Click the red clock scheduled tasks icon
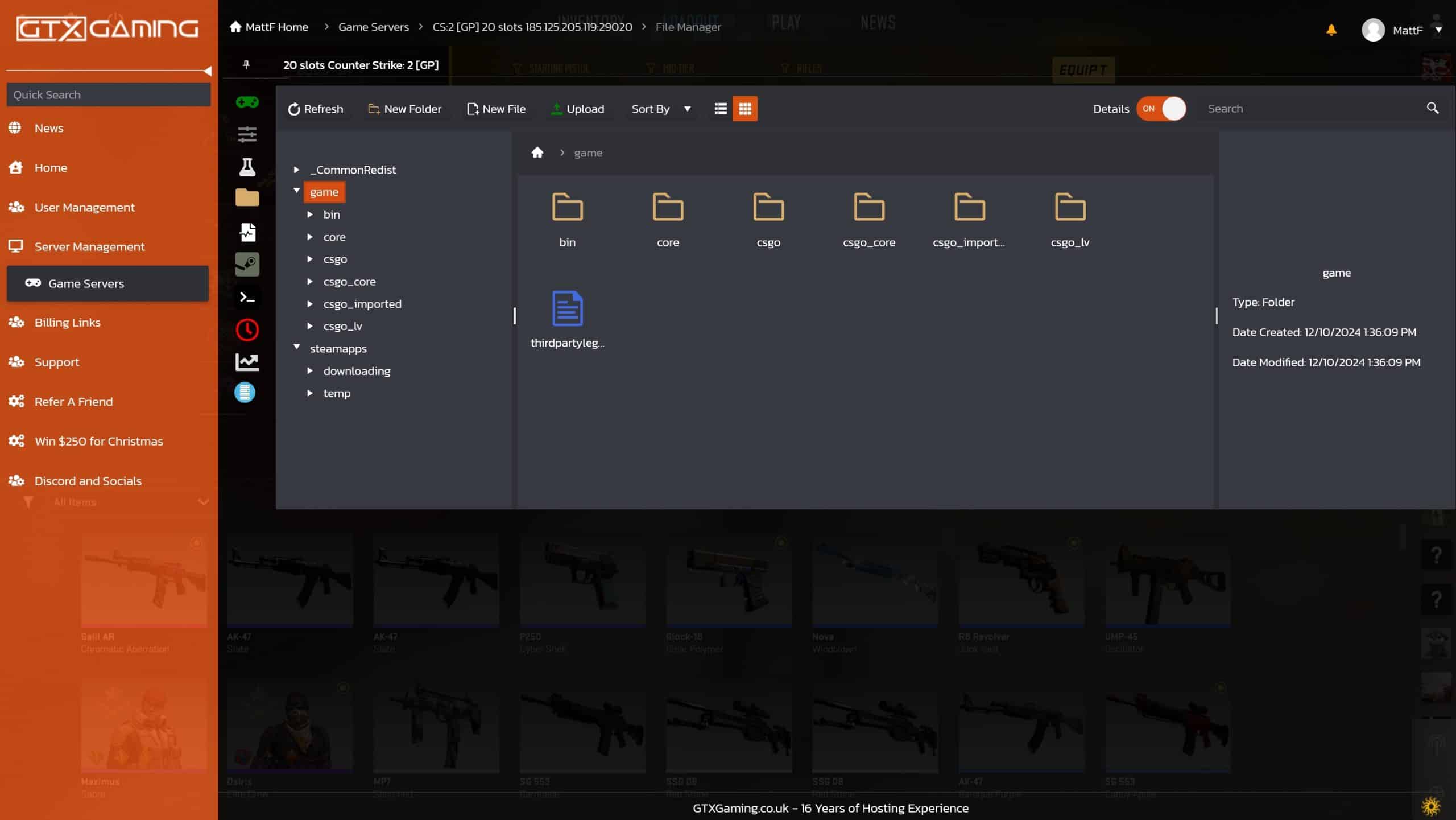 pos(247,330)
